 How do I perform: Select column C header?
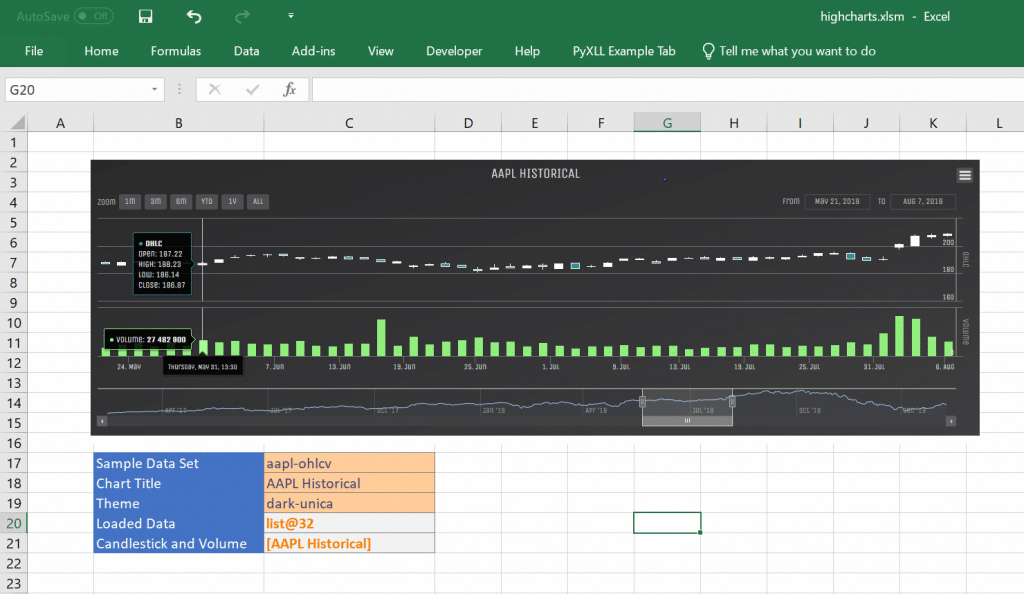tap(349, 123)
